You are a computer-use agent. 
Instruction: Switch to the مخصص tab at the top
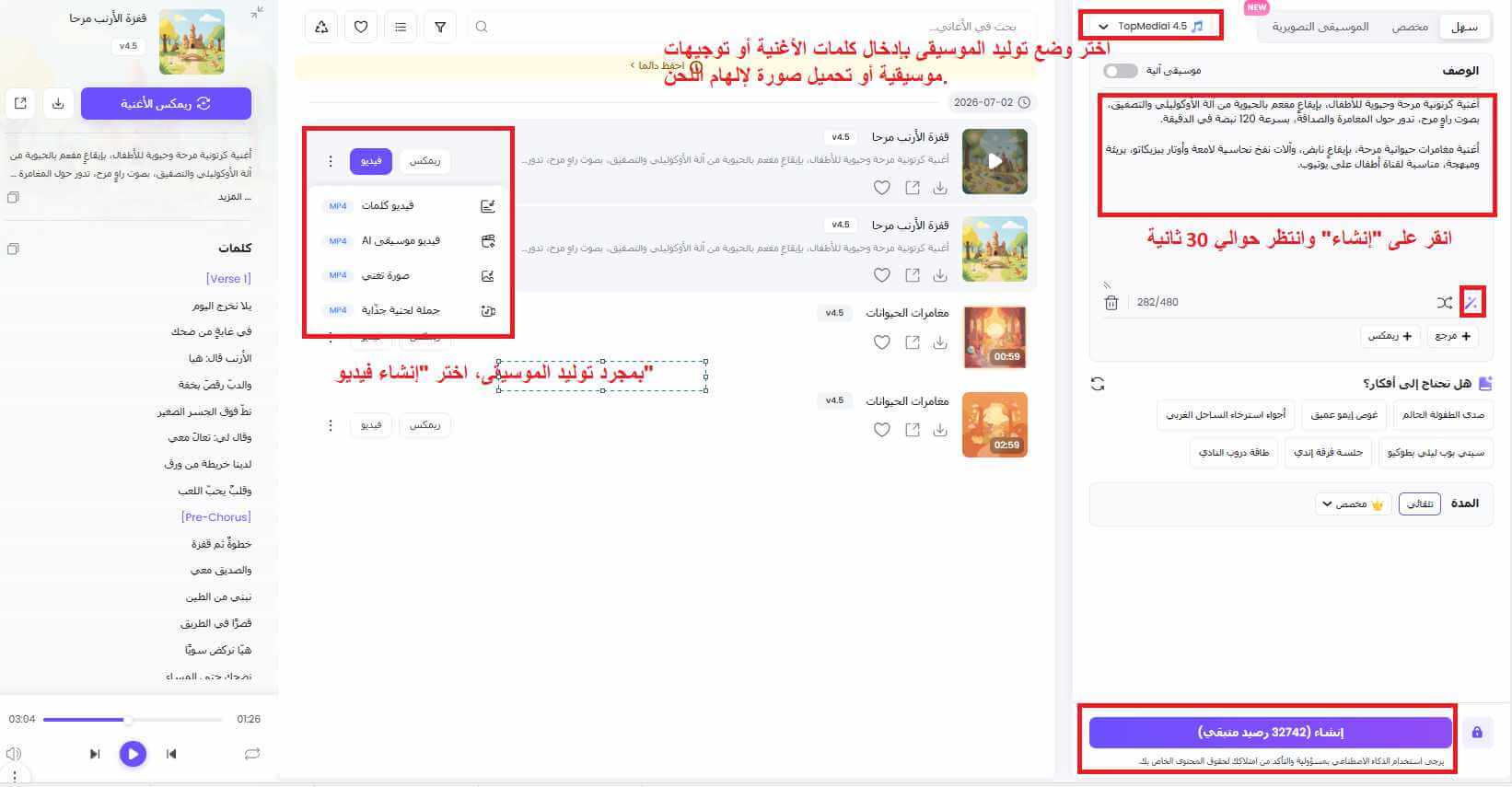tap(1410, 27)
